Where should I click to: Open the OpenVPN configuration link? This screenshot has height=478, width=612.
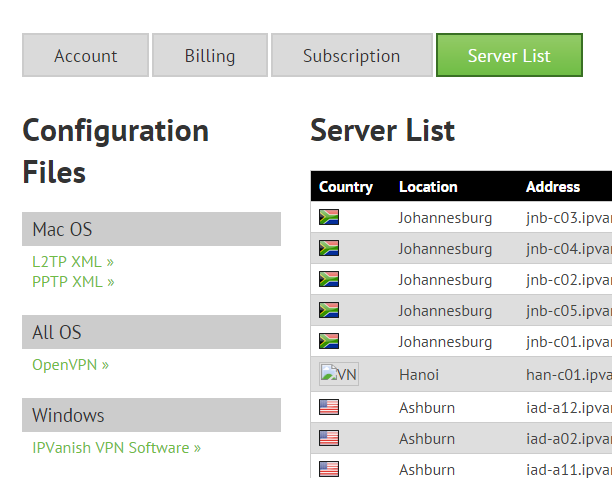71,365
